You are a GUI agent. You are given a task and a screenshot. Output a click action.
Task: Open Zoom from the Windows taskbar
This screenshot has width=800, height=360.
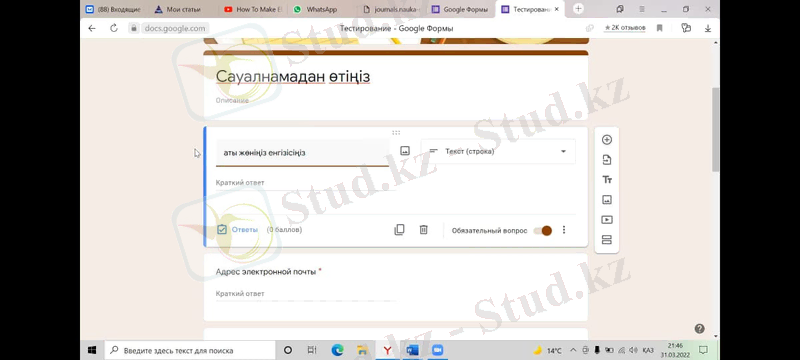(437, 350)
